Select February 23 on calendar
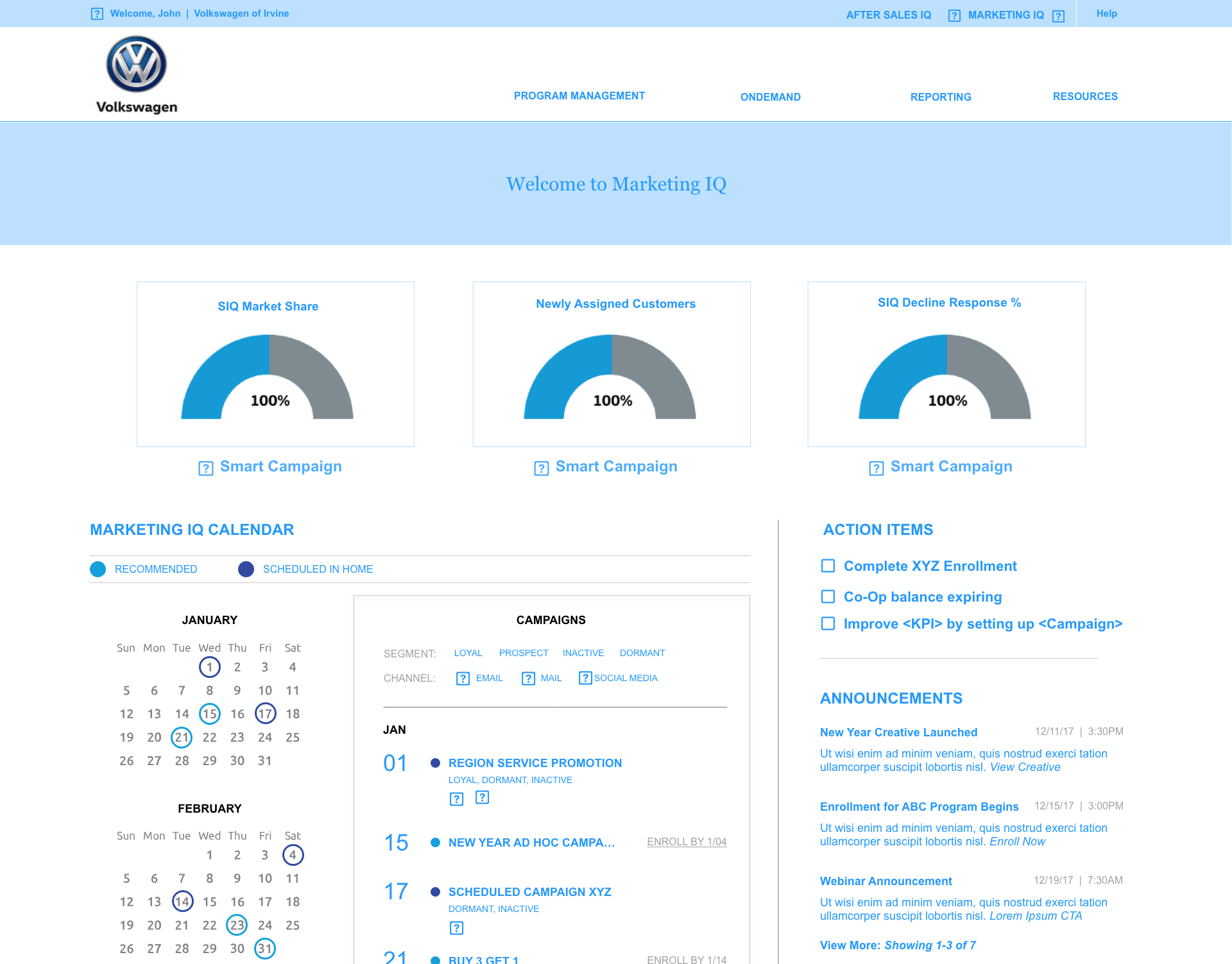Screen dimensions: 1232x964 [x=237, y=925]
